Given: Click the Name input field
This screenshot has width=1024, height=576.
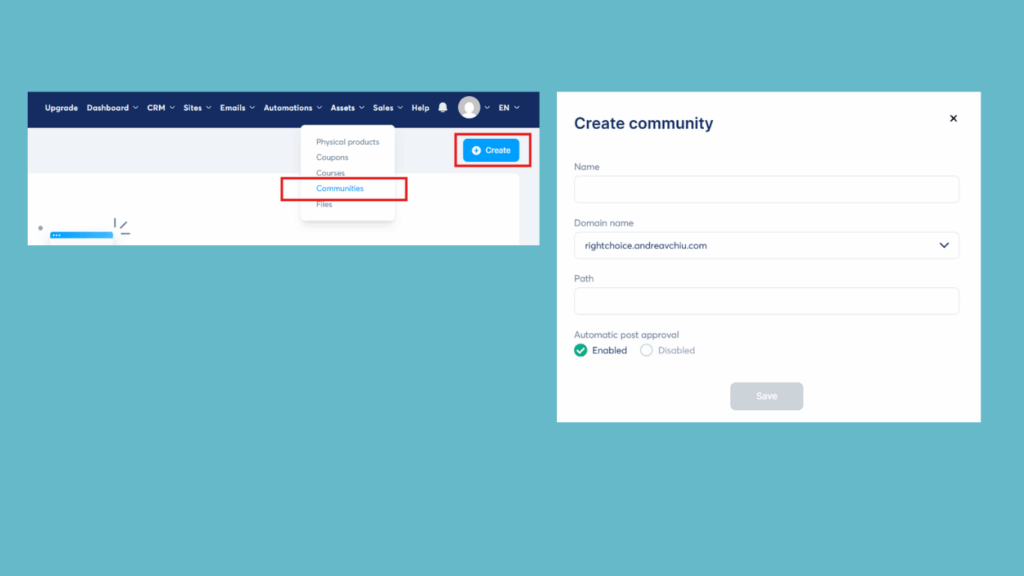Looking at the screenshot, I should click(766, 189).
